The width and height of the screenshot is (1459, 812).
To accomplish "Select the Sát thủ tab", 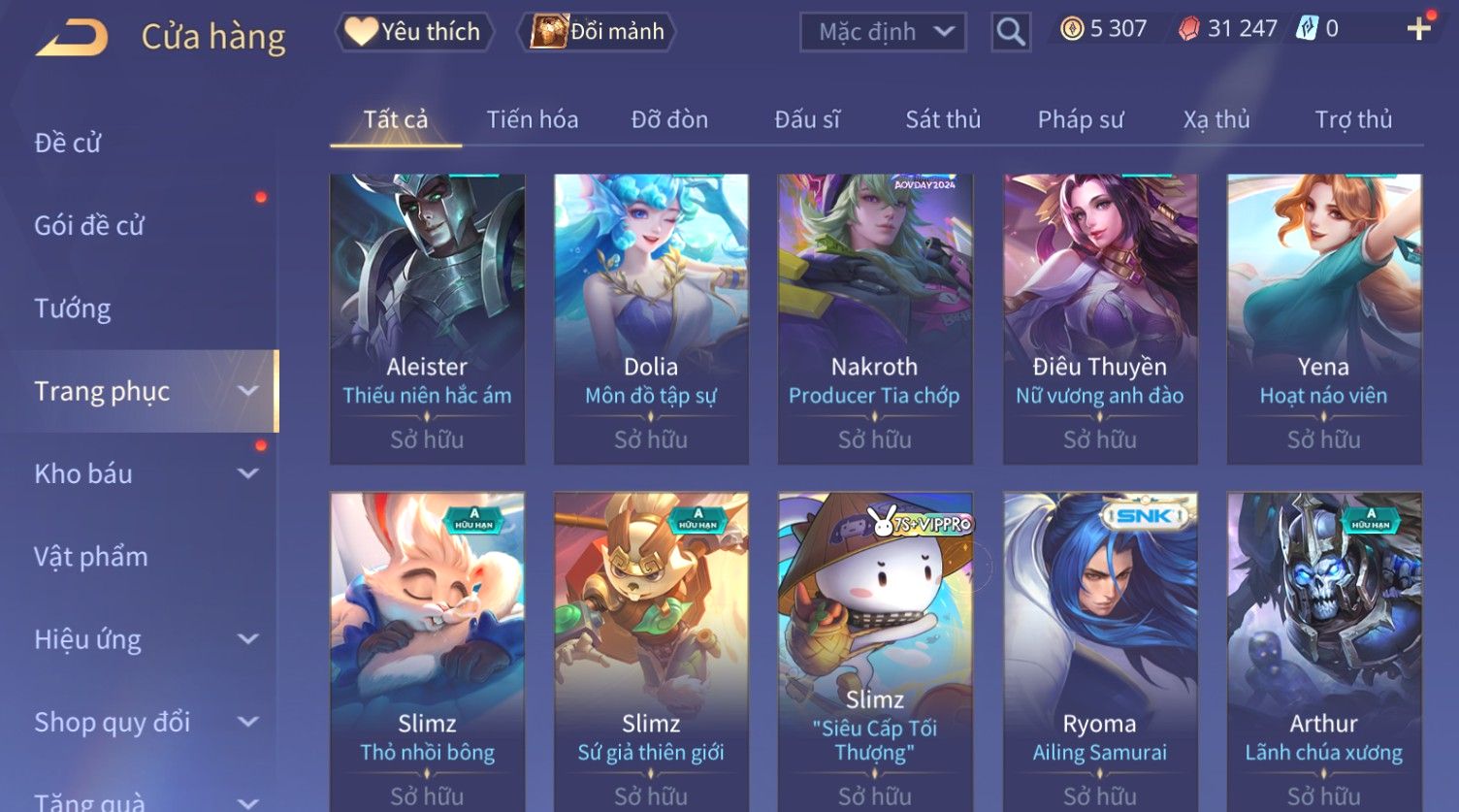I will click(x=943, y=119).
